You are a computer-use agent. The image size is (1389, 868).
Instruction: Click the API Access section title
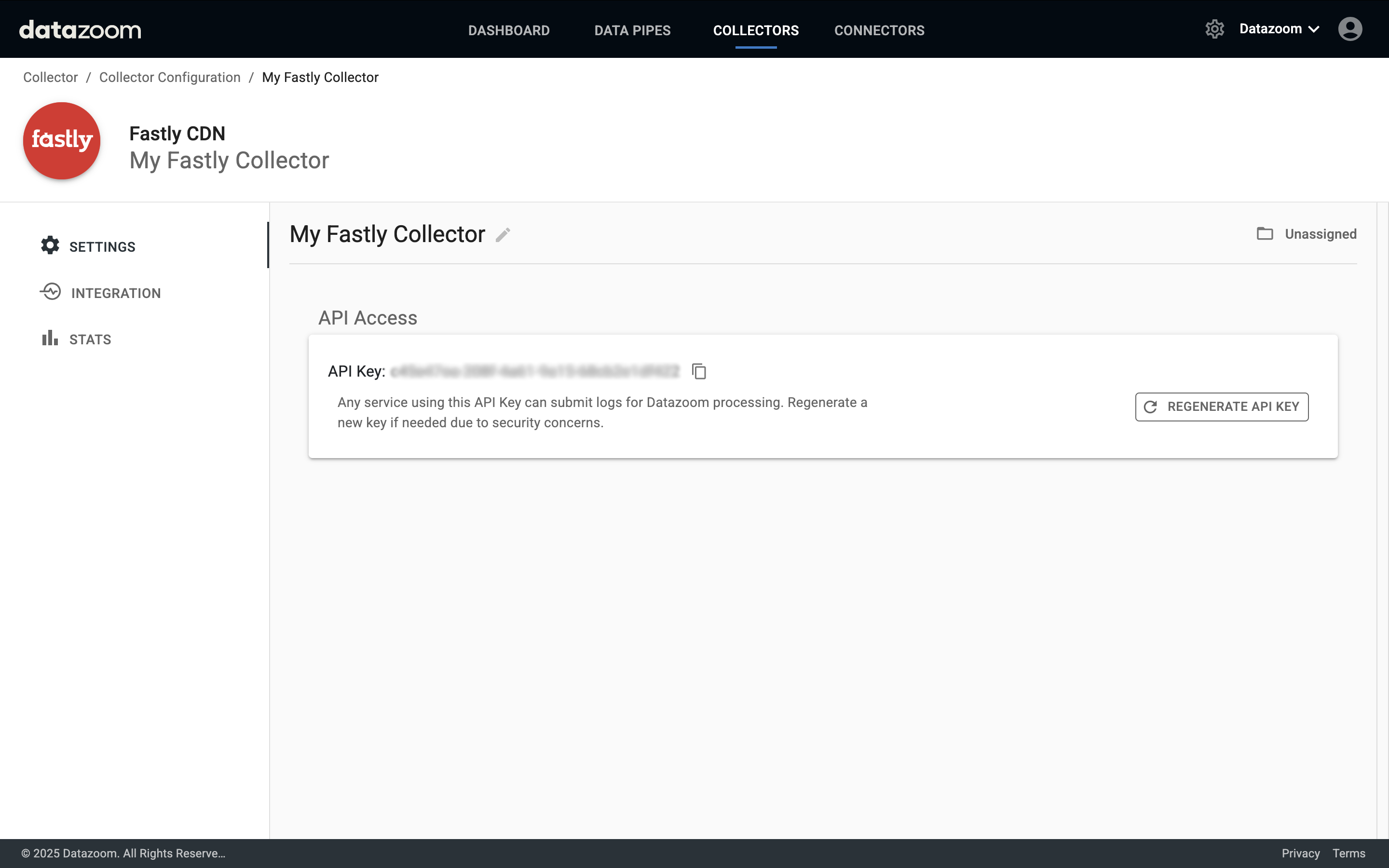368,318
